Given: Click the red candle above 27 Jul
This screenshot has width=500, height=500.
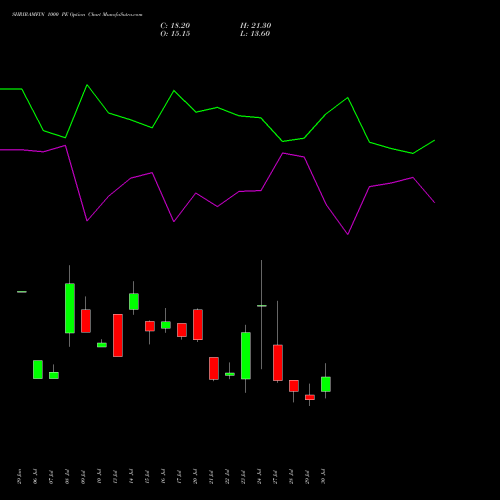Looking at the screenshot, I should click(278, 363).
